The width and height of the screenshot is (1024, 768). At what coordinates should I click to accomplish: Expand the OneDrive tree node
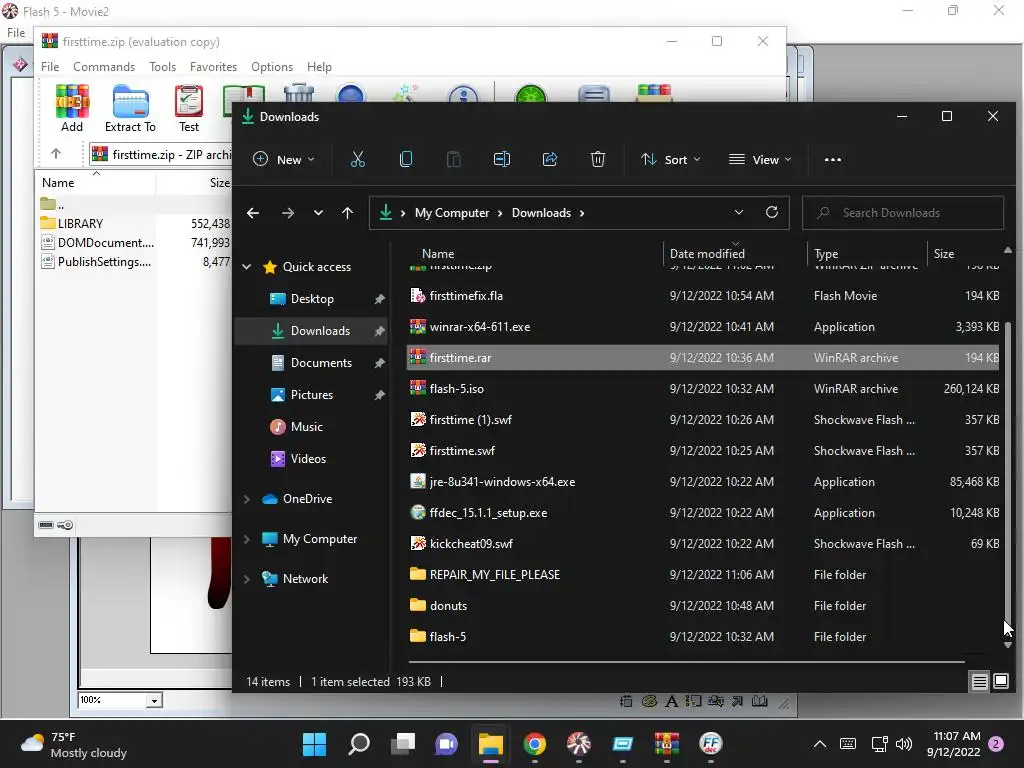click(x=247, y=499)
